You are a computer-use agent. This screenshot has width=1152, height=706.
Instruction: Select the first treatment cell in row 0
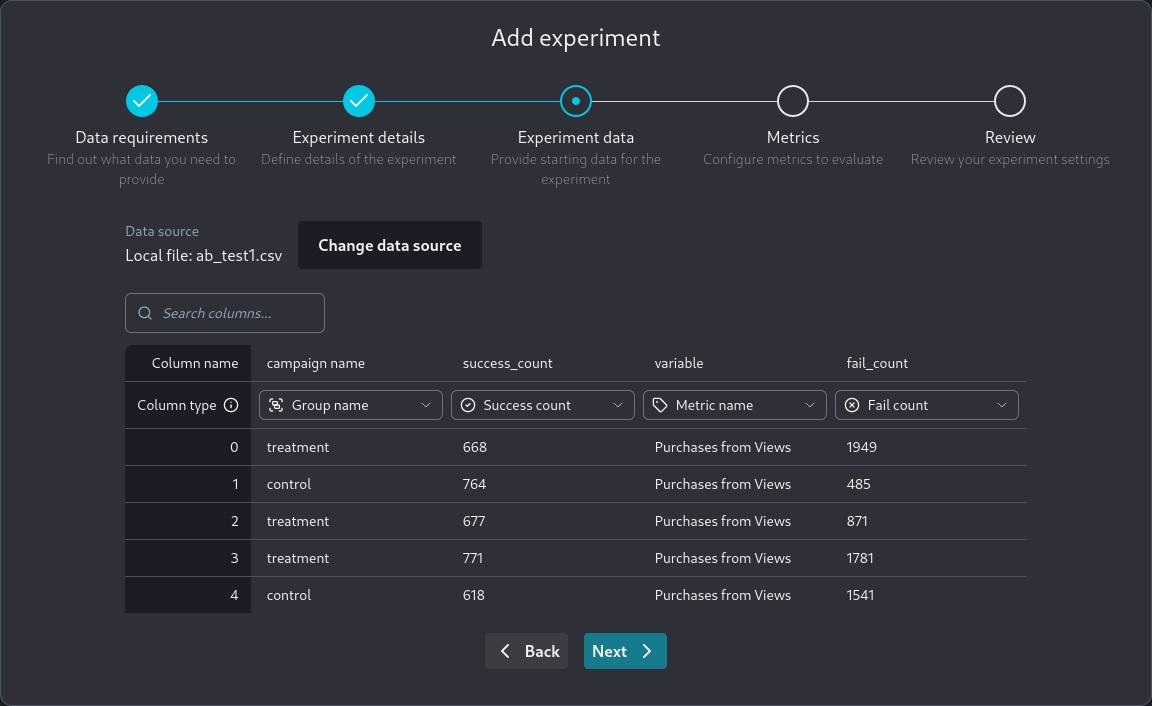point(298,447)
